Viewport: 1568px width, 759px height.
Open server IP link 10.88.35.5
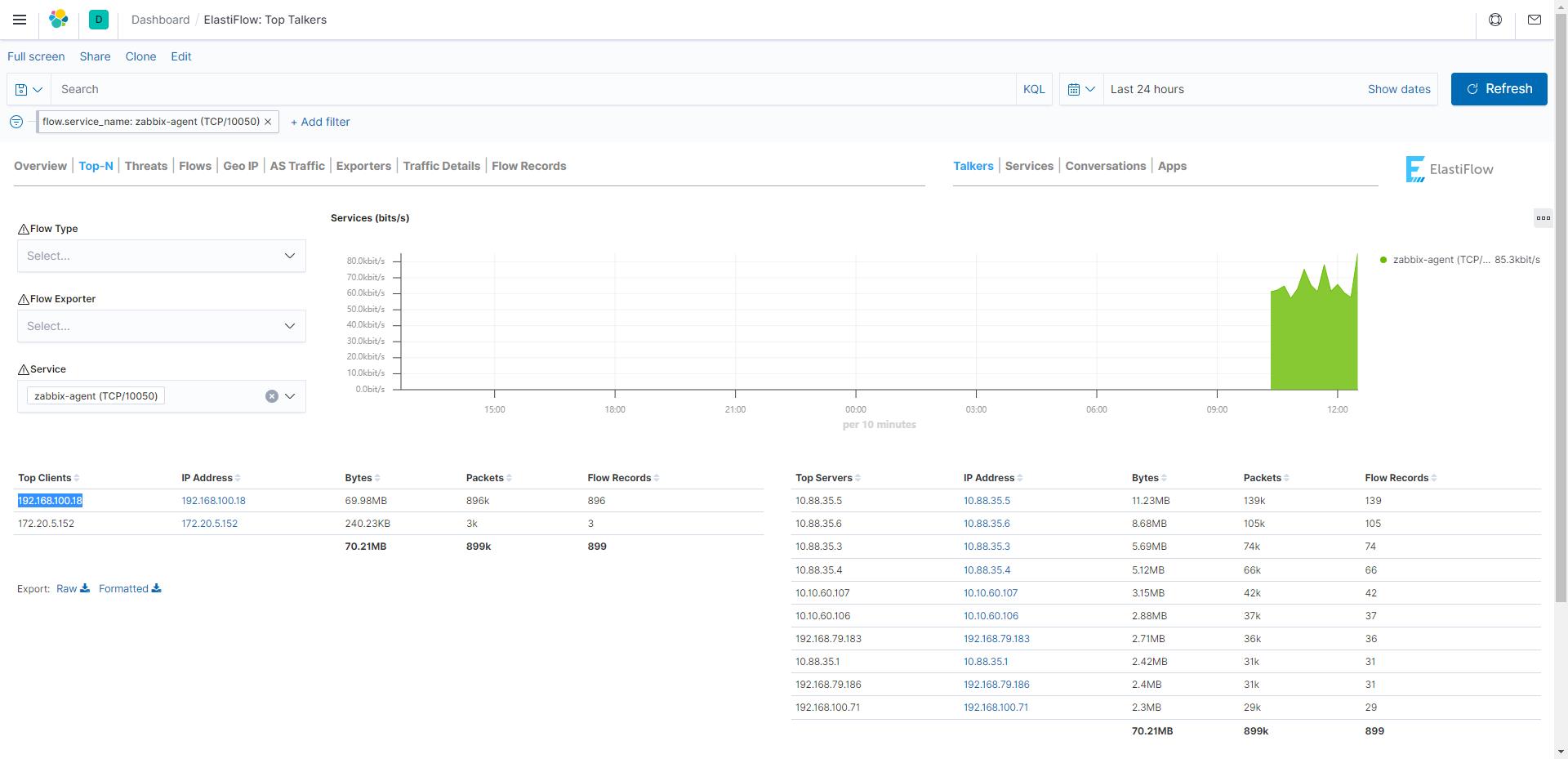(987, 501)
